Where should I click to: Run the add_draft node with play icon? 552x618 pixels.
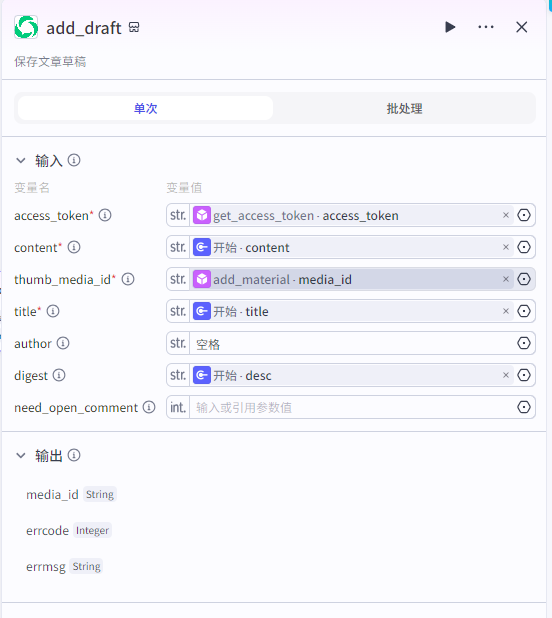pos(450,27)
